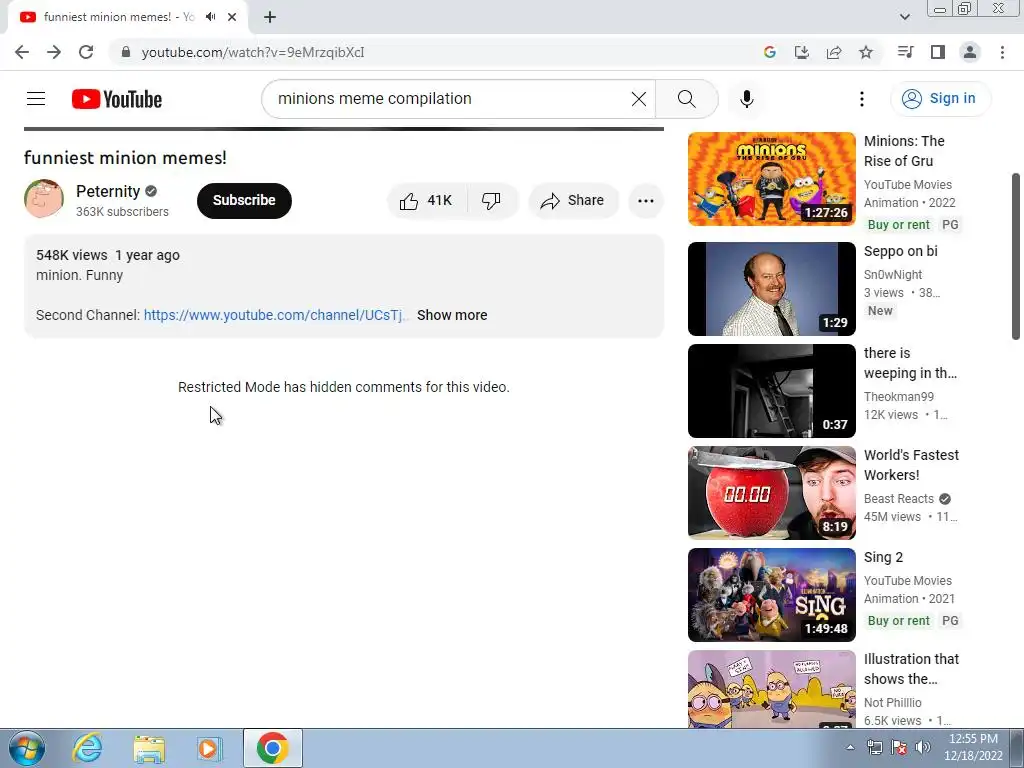Screen dimensions: 1024x768
Task: Mute the tab via speaker icon
Action: pos(210,17)
